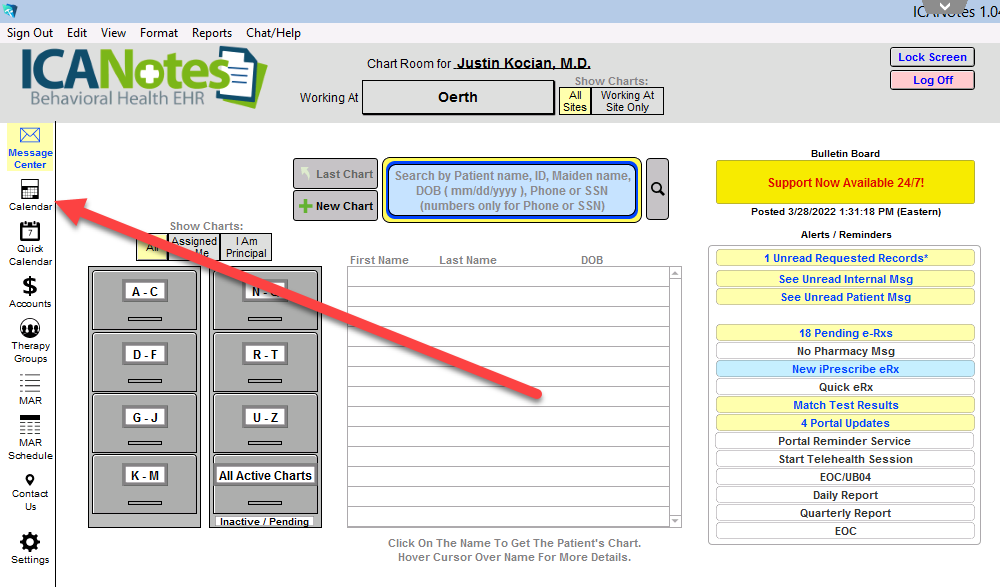Open Contact Us location pin icon
Screen dimensions: 1000x587
[30, 481]
